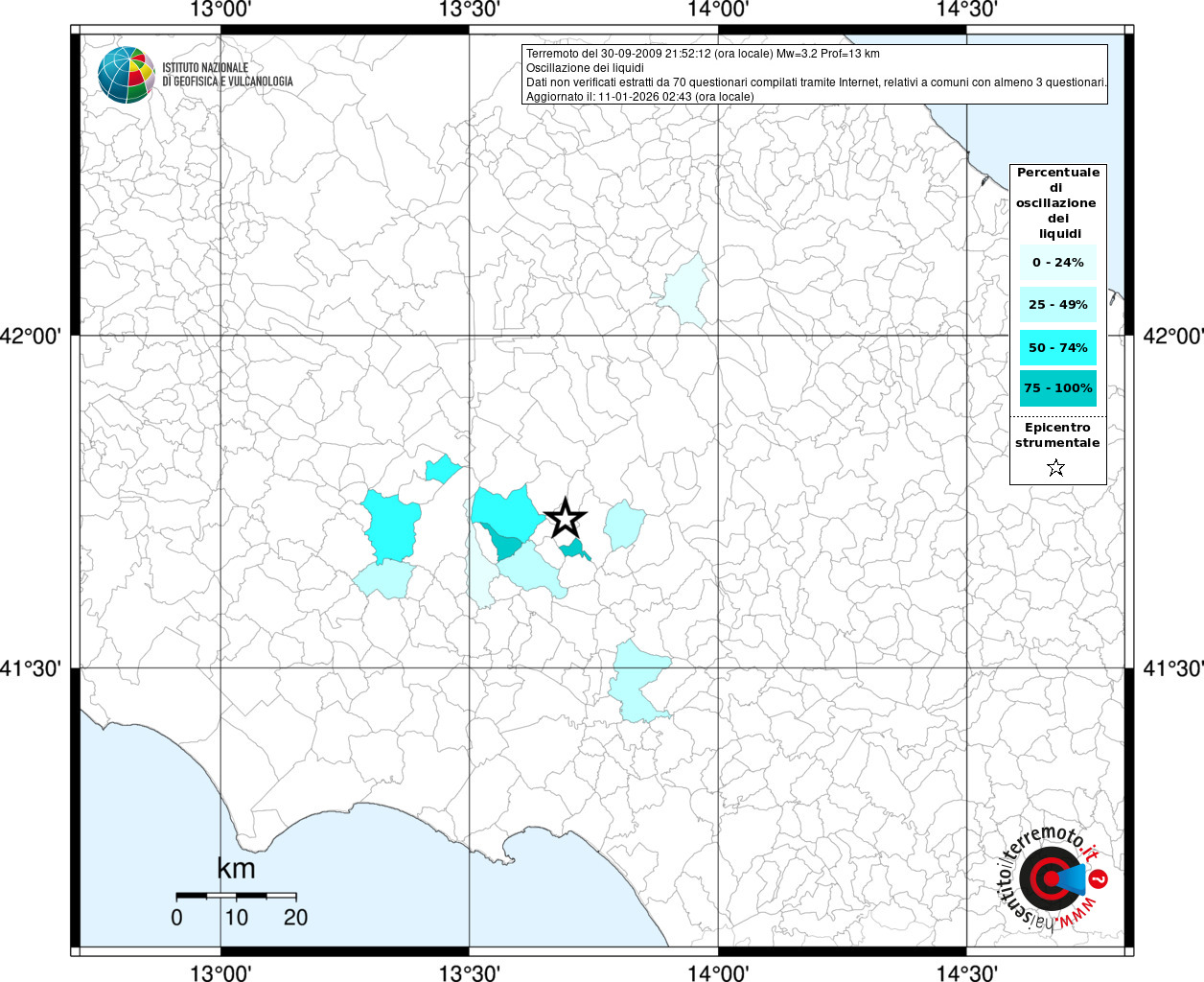Select the 25 - 49% legend swatch
The height and width of the screenshot is (982, 1204).
(x=1058, y=305)
